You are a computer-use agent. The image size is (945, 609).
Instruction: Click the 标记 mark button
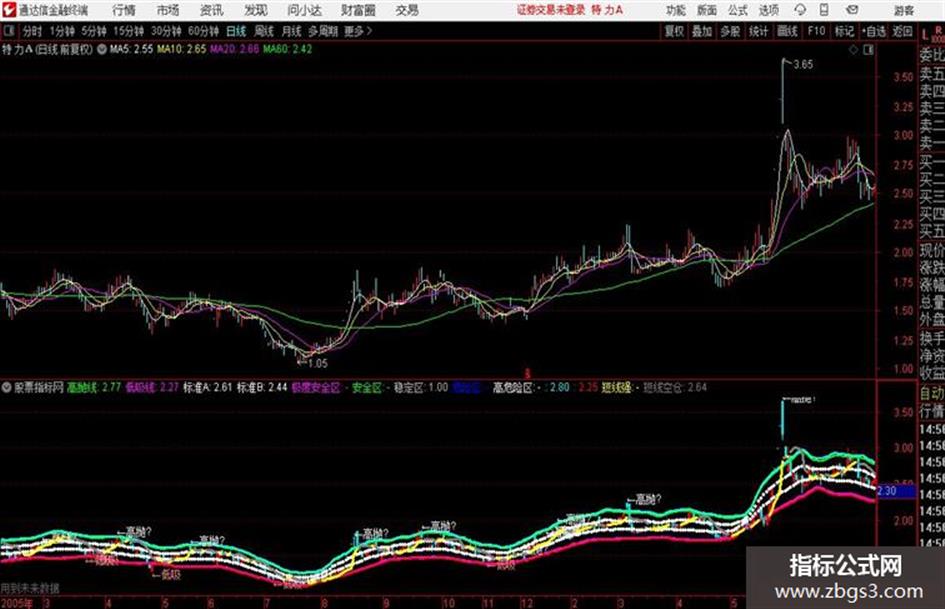(844, 31)
